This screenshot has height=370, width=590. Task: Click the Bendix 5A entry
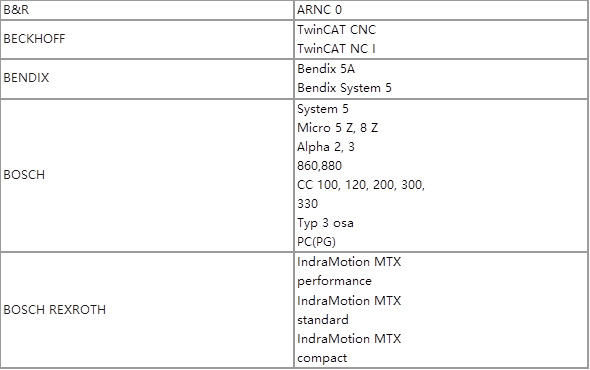[326, 69]
